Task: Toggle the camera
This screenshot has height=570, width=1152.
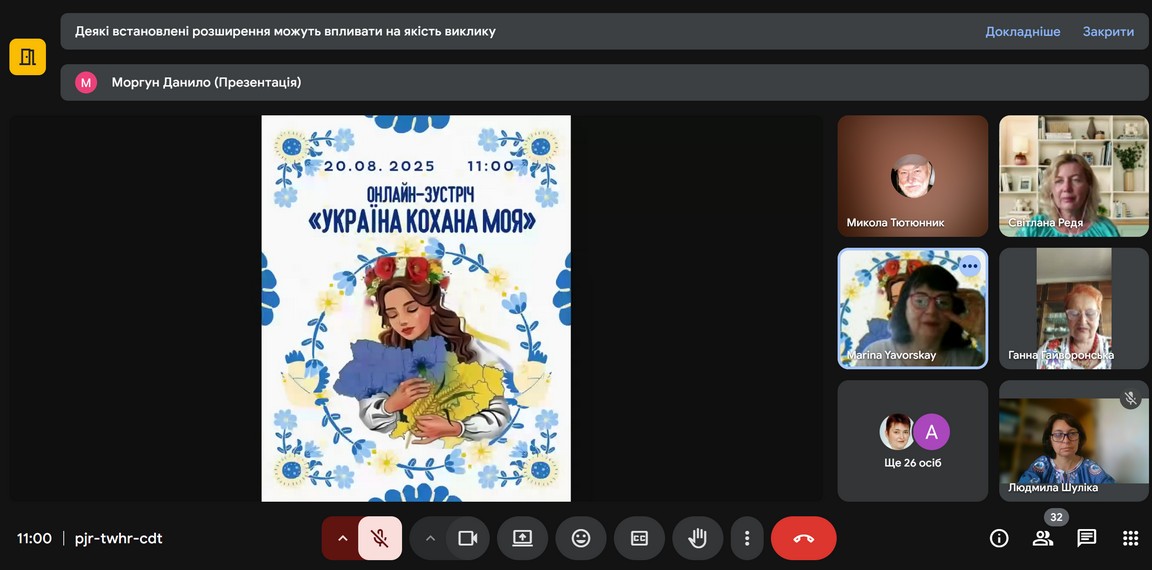Action: 467,538
